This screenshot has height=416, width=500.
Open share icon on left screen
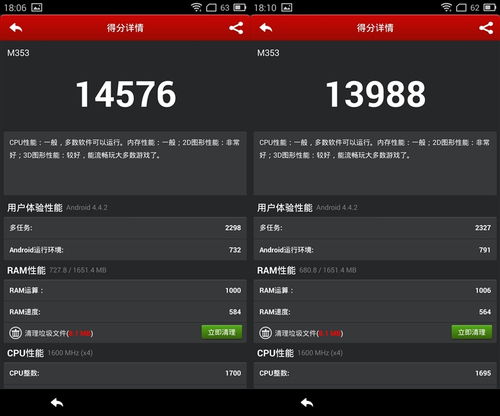point(236,28)
